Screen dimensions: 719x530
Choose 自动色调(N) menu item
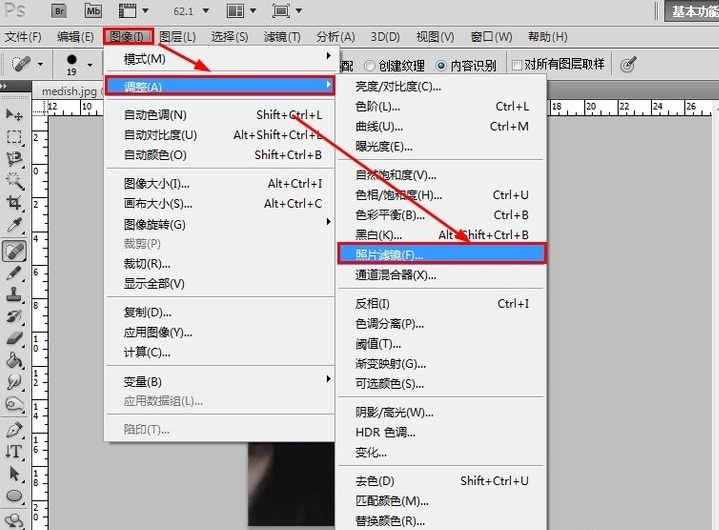click(219, 115)
